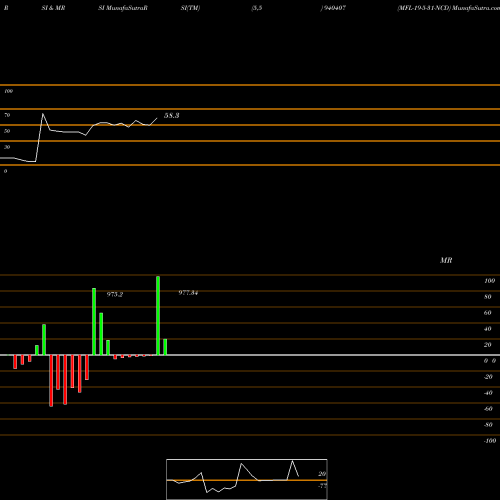Click the -20 label on MR axis
The height and width of the screenshot is (500, 500).
coord(488,377)
